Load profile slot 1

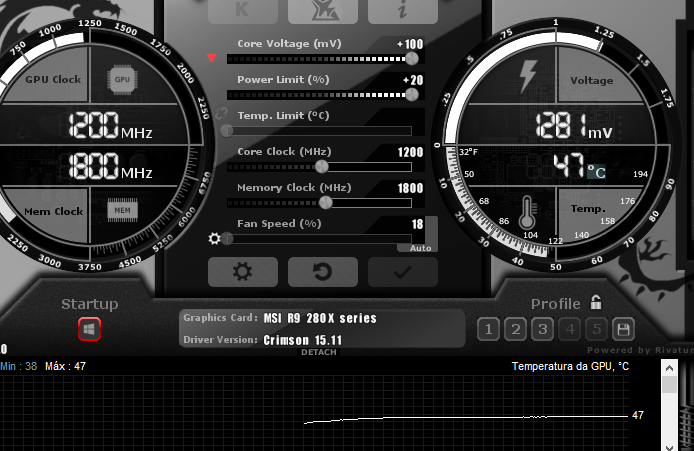pyautogui.click(x=489, y=329)
